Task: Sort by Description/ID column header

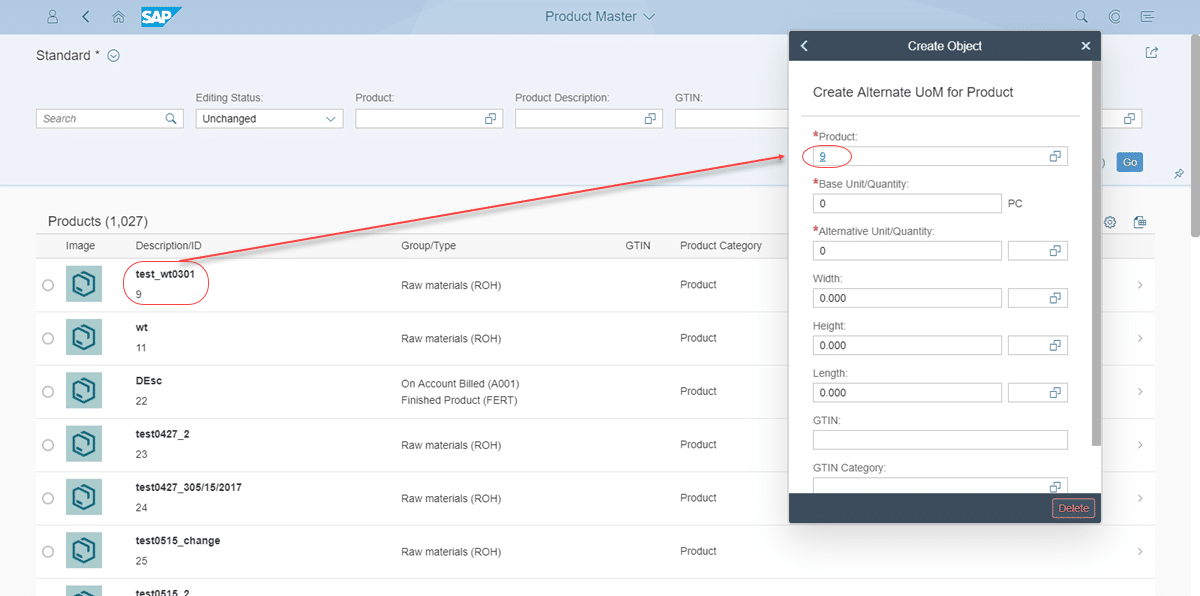Action: (x=168, y=246)
